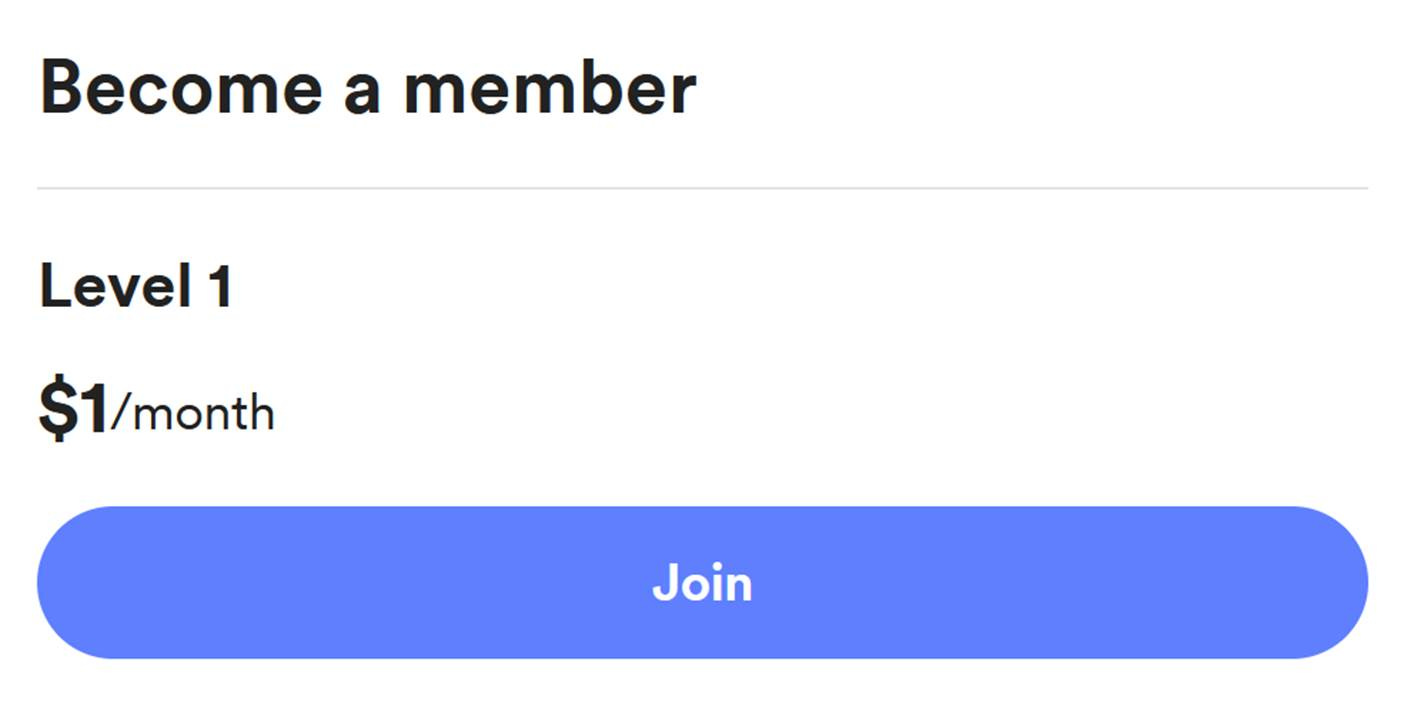Select the Become a member title text

pyautogui.click(x=368, y=88)
